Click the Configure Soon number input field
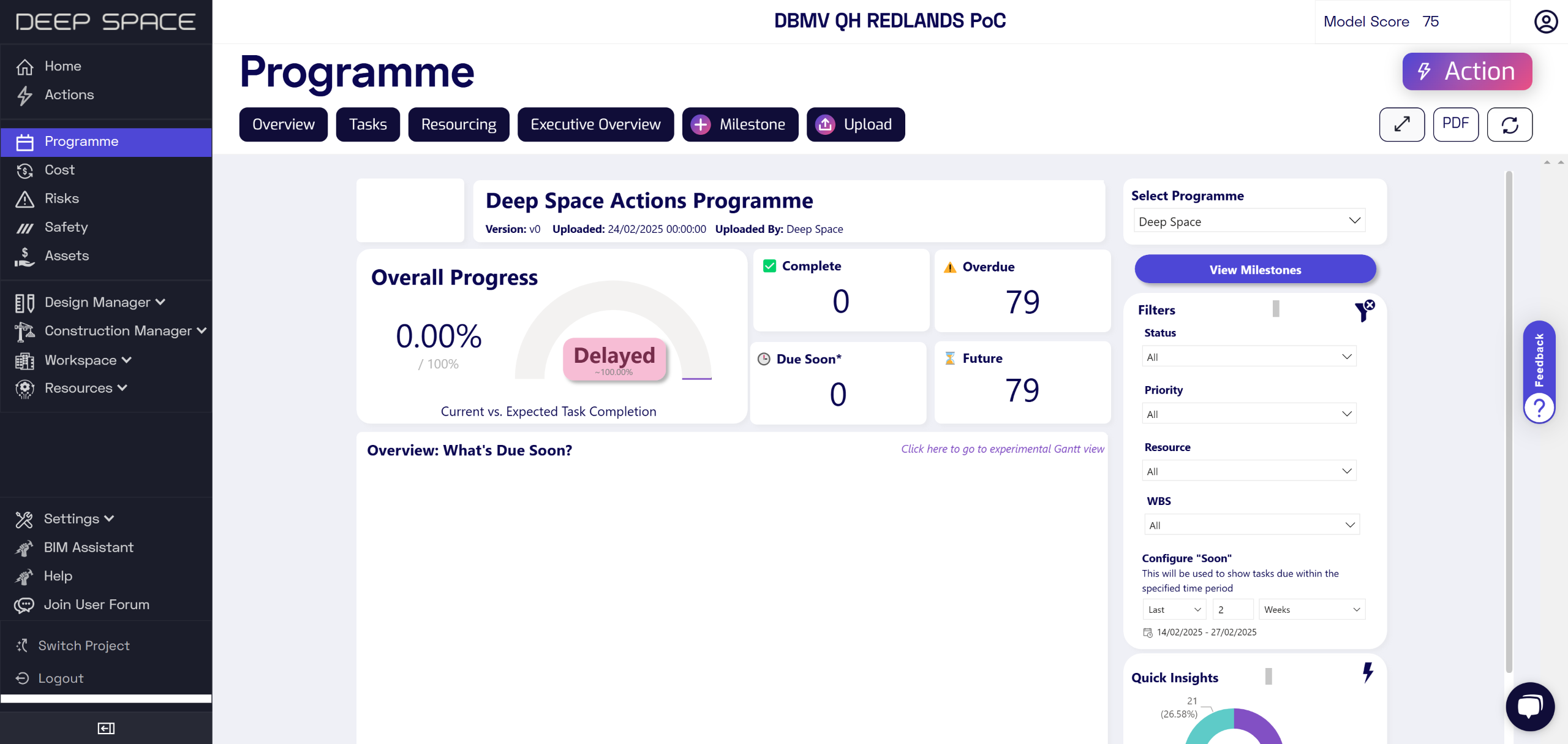1568x744 pixels. click(x=1232, y=609)
